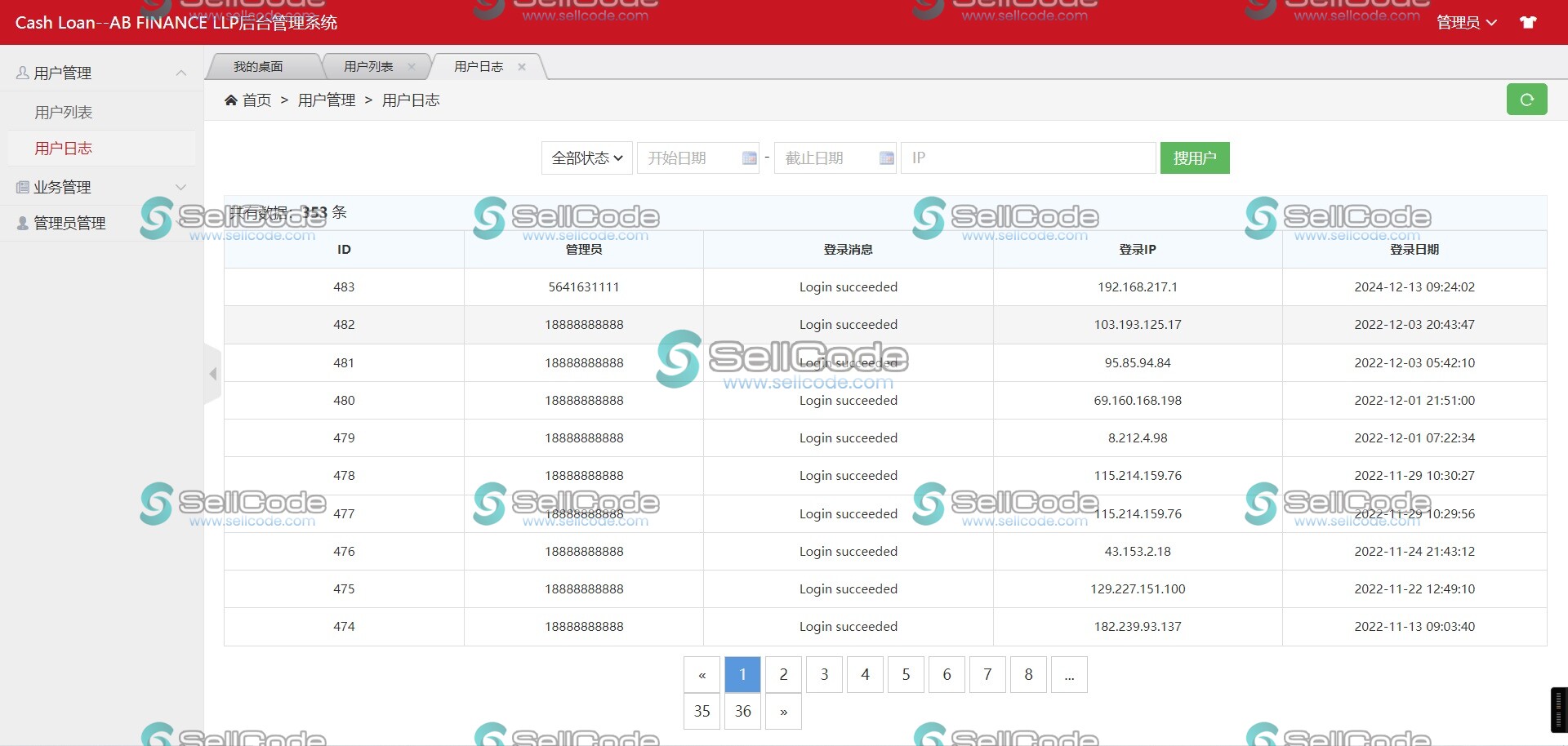Screen dimensions: 1568x746
Task: Click the next page » arrow
Action: tap(783, 711)
